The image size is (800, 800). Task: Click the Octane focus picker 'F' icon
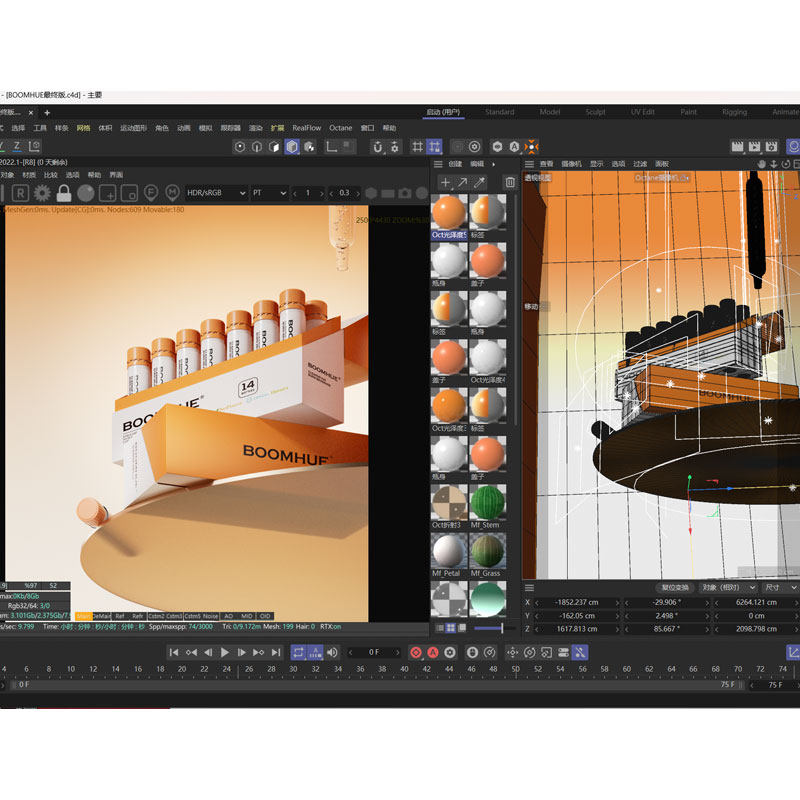click(151, 193)
